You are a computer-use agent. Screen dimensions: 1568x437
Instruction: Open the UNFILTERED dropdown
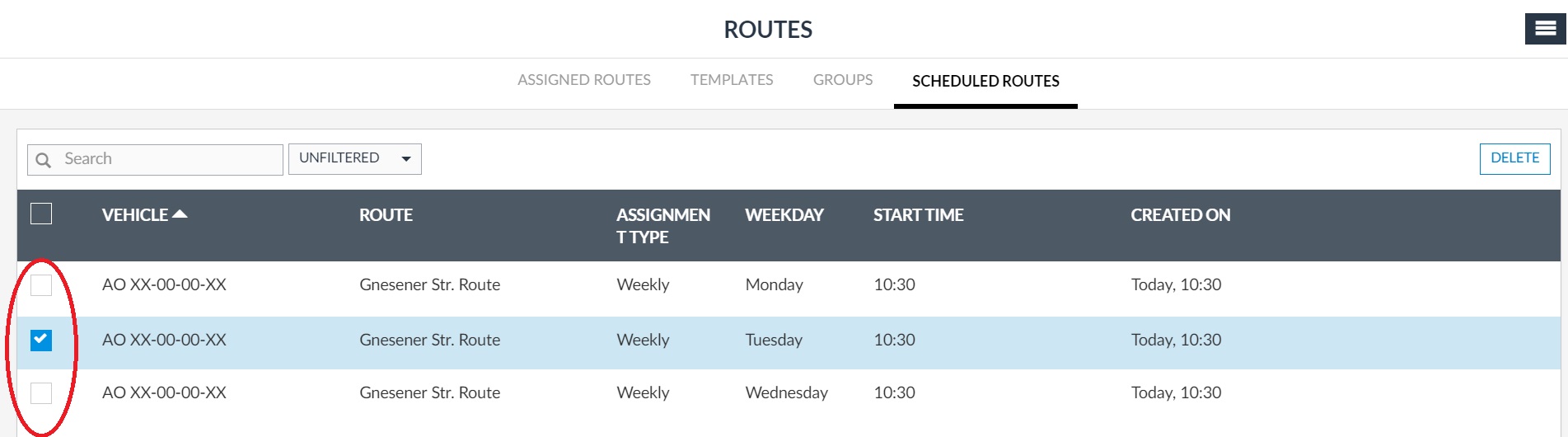tap(354, 158)
